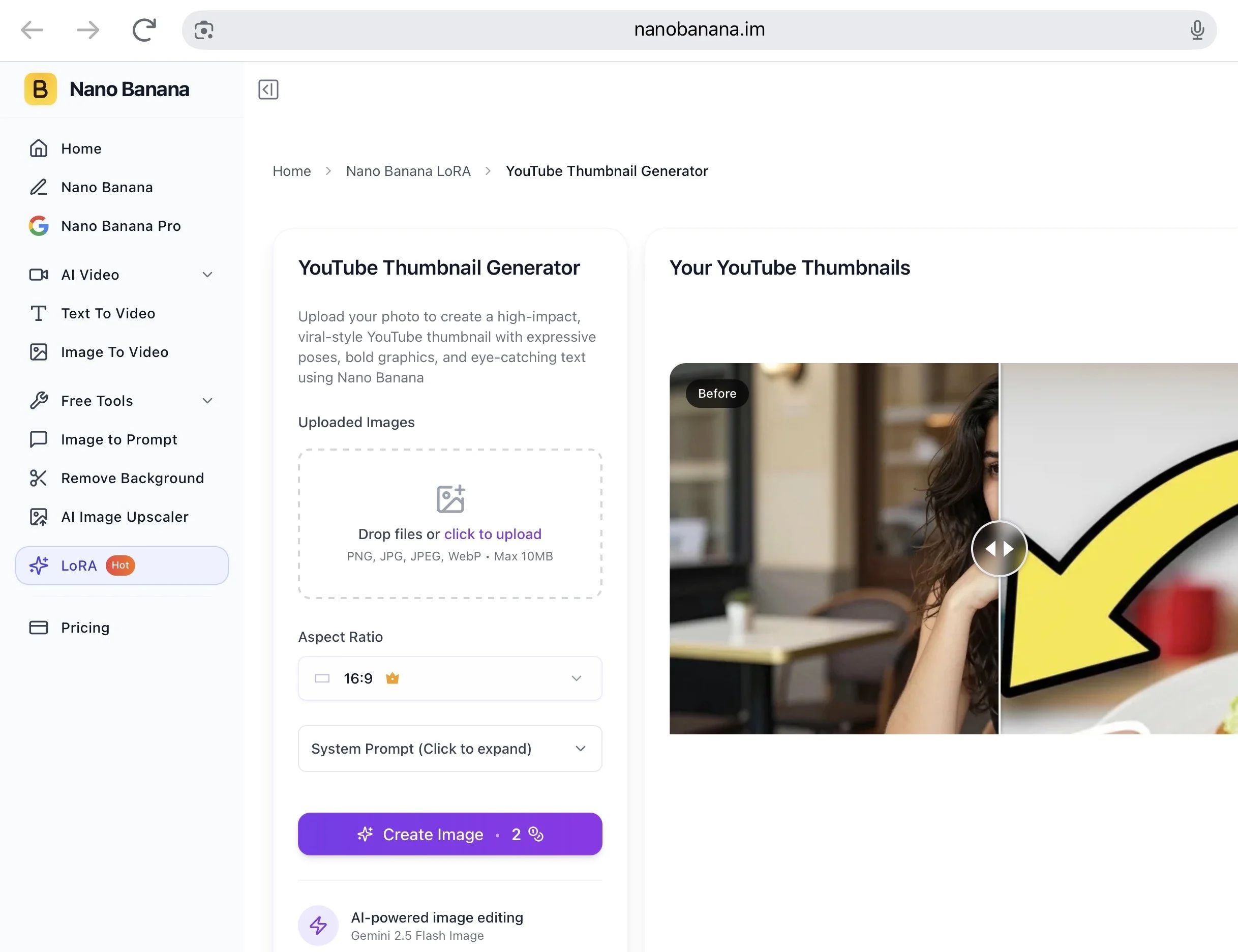Image resolution: width=1238 pixels, height=952 pixels.
Task: Click the Nano Banana LoRA breadcrumb
Action: click(408, 171)
